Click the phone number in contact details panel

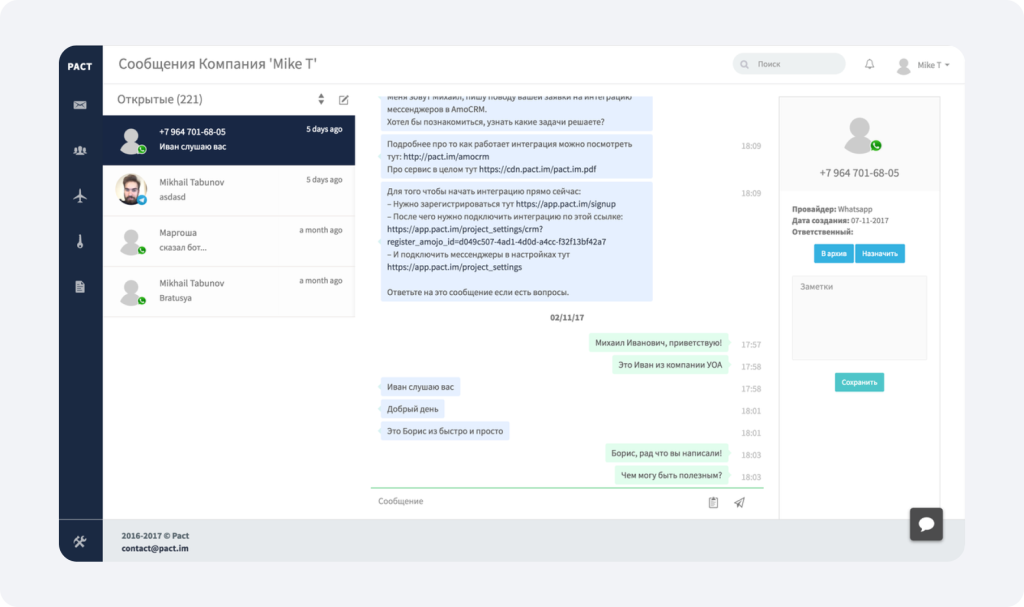pos(859,173)
